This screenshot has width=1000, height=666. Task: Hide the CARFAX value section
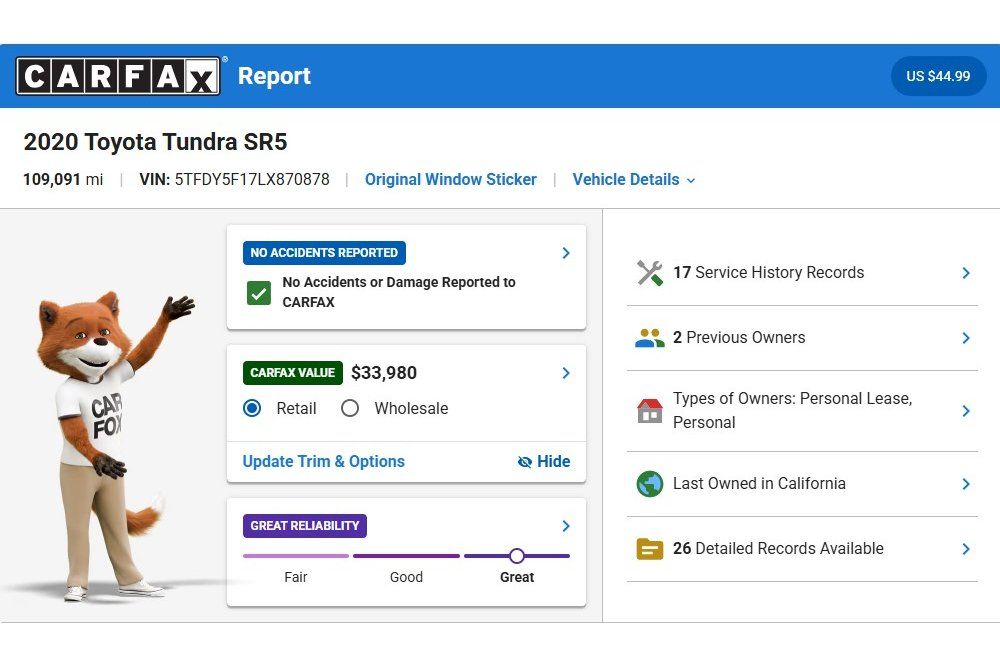pos(544,462)
